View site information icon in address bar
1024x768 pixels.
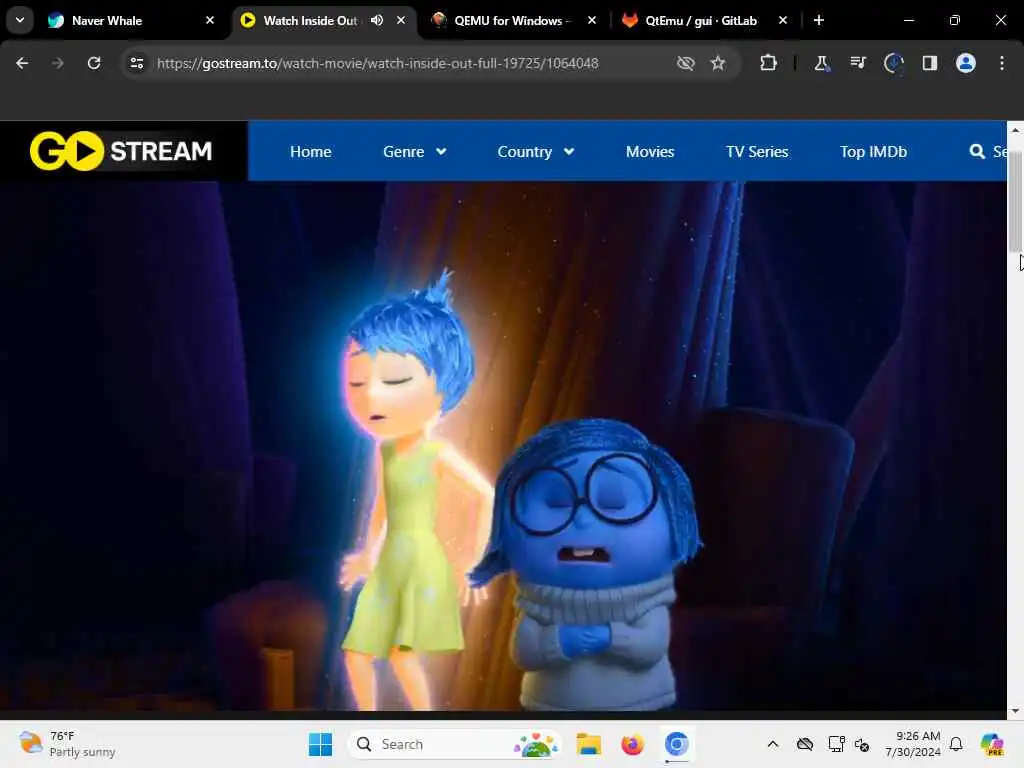pos(136,63)
